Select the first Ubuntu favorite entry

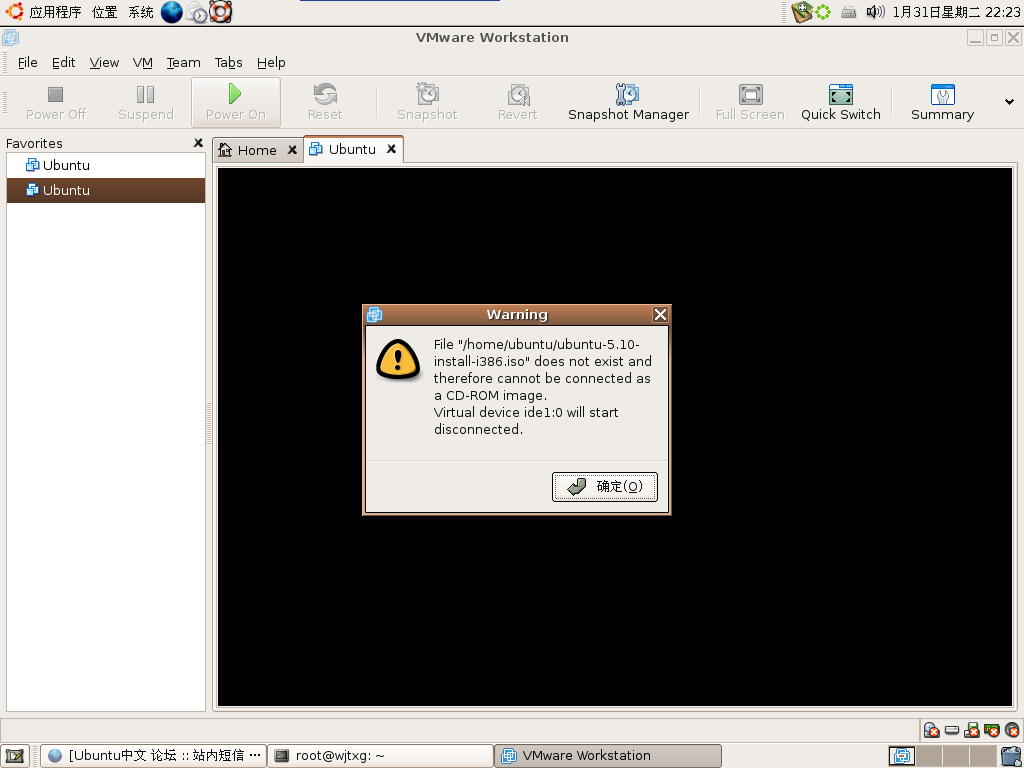(x=106, y=165)
